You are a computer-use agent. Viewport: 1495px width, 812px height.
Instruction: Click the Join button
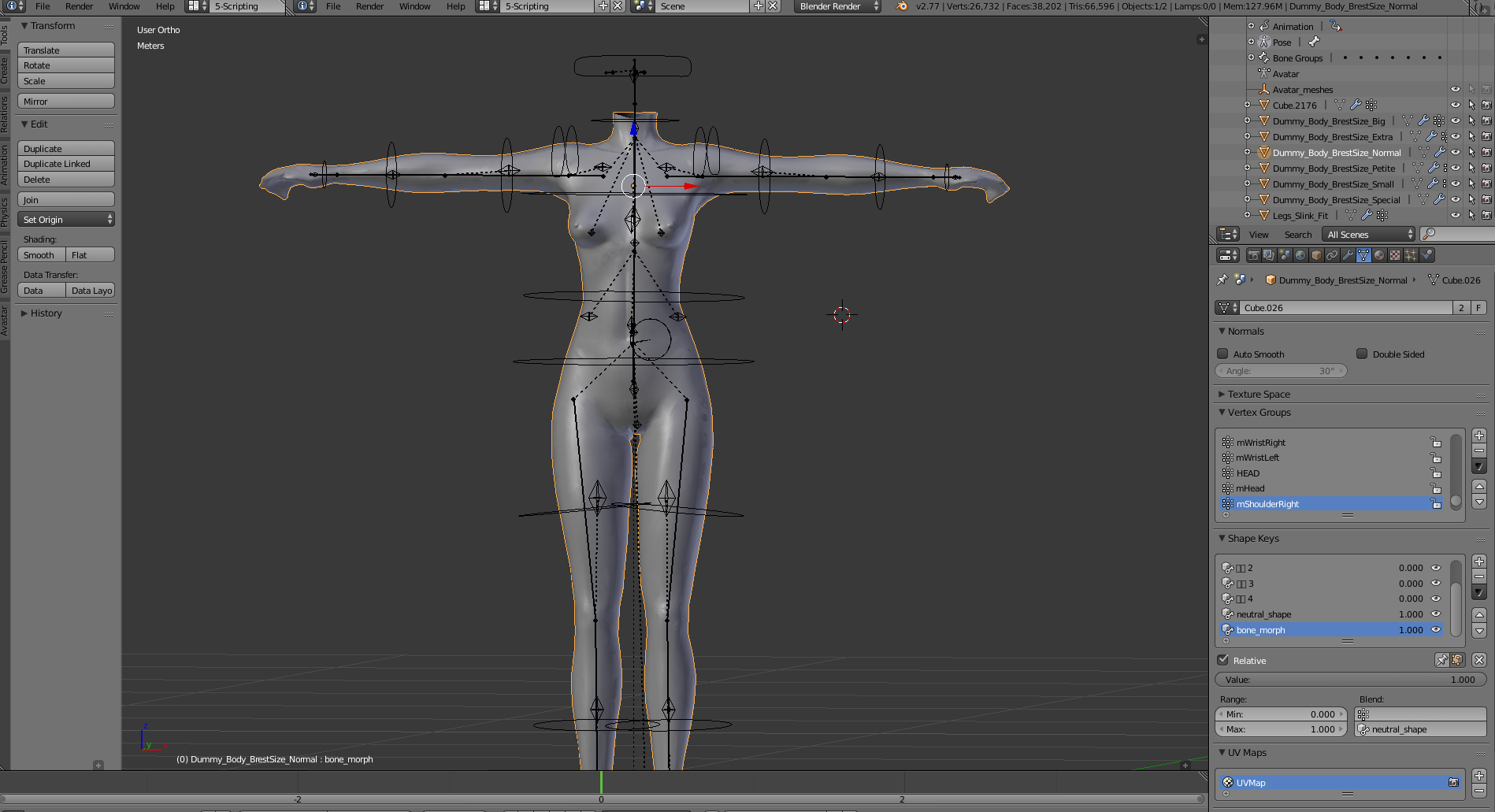(66, 200)
